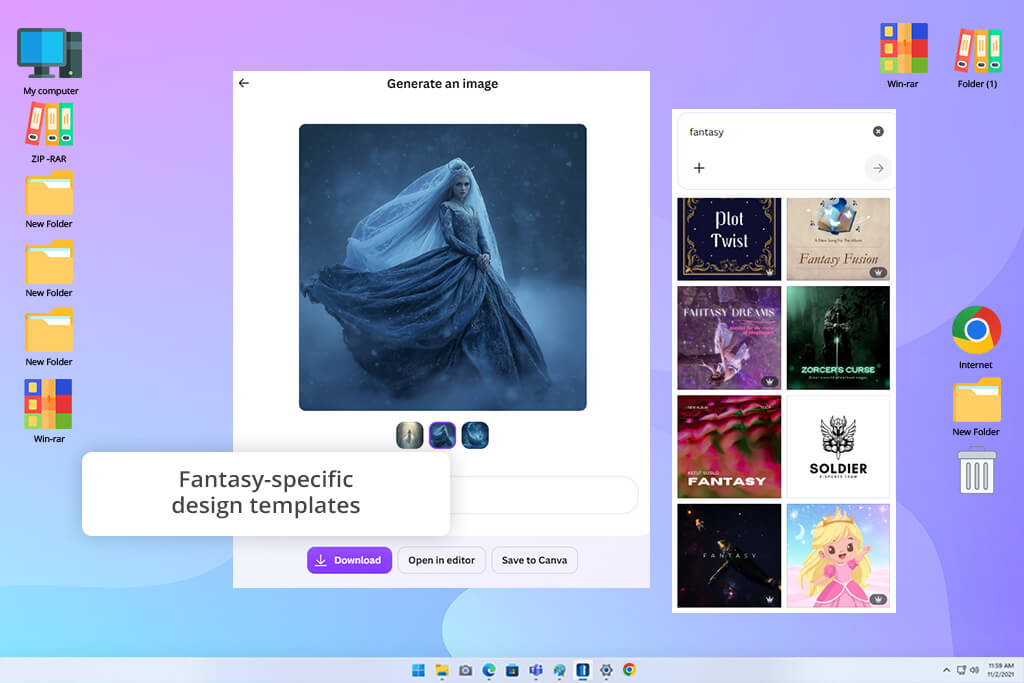Click the plus icon below the search box

(x=699, y=168)
